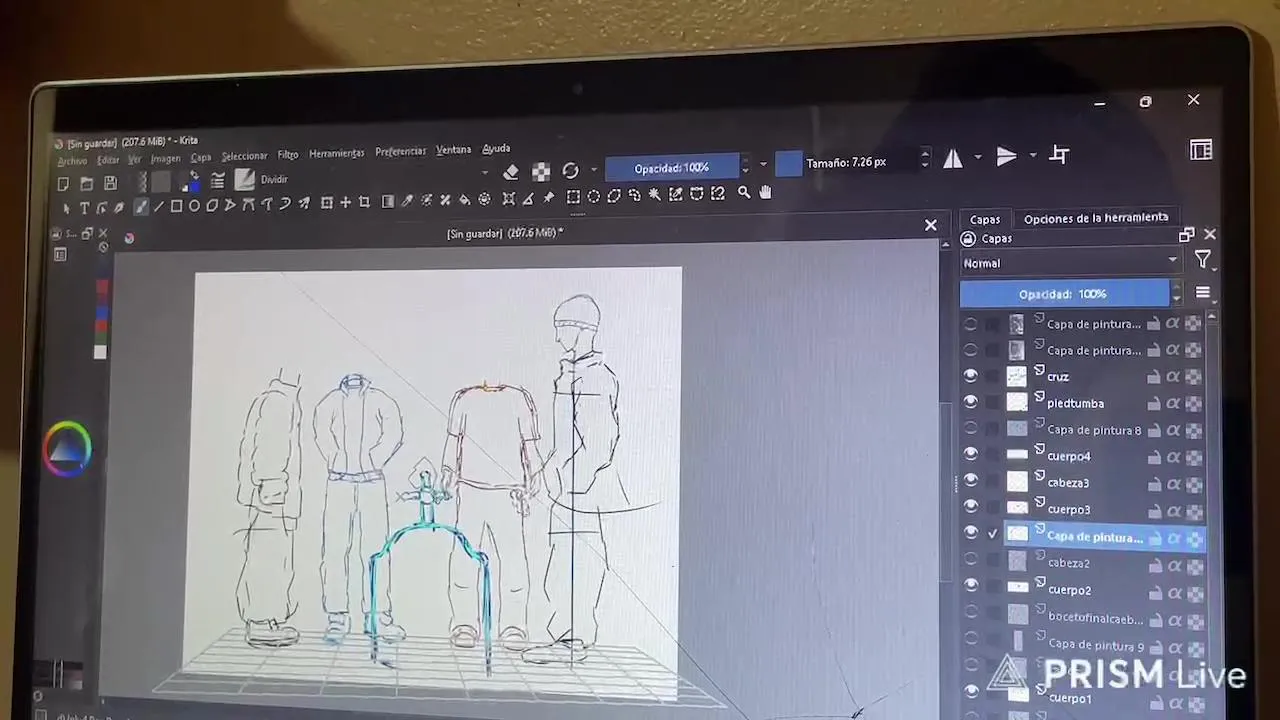The width and height of the screenshot is (1280, 720).
Task: Toggle alpha inherit on cuerpo4 layer
Action: tap(1173, 456)
